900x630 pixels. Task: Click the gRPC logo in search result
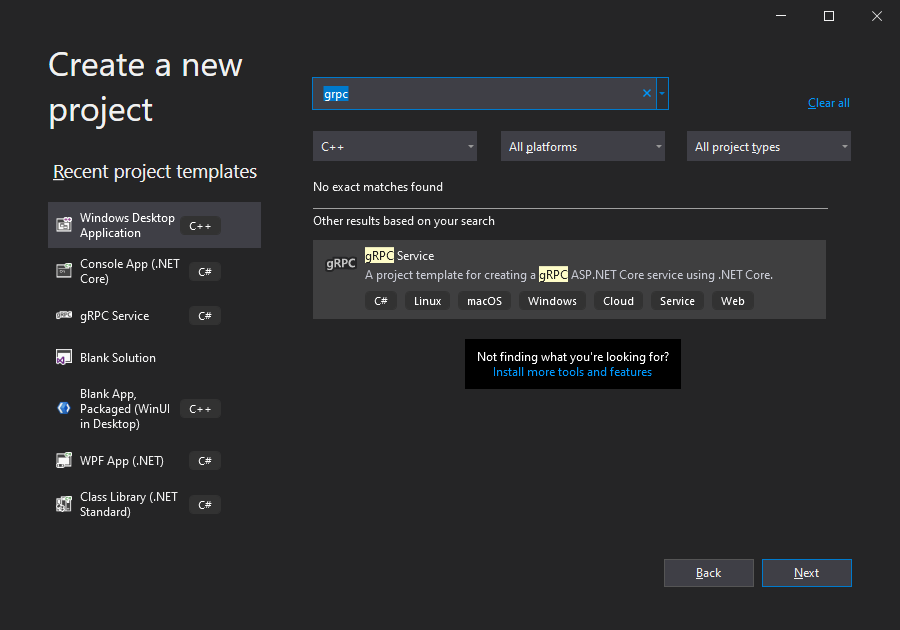click(341, 263)
